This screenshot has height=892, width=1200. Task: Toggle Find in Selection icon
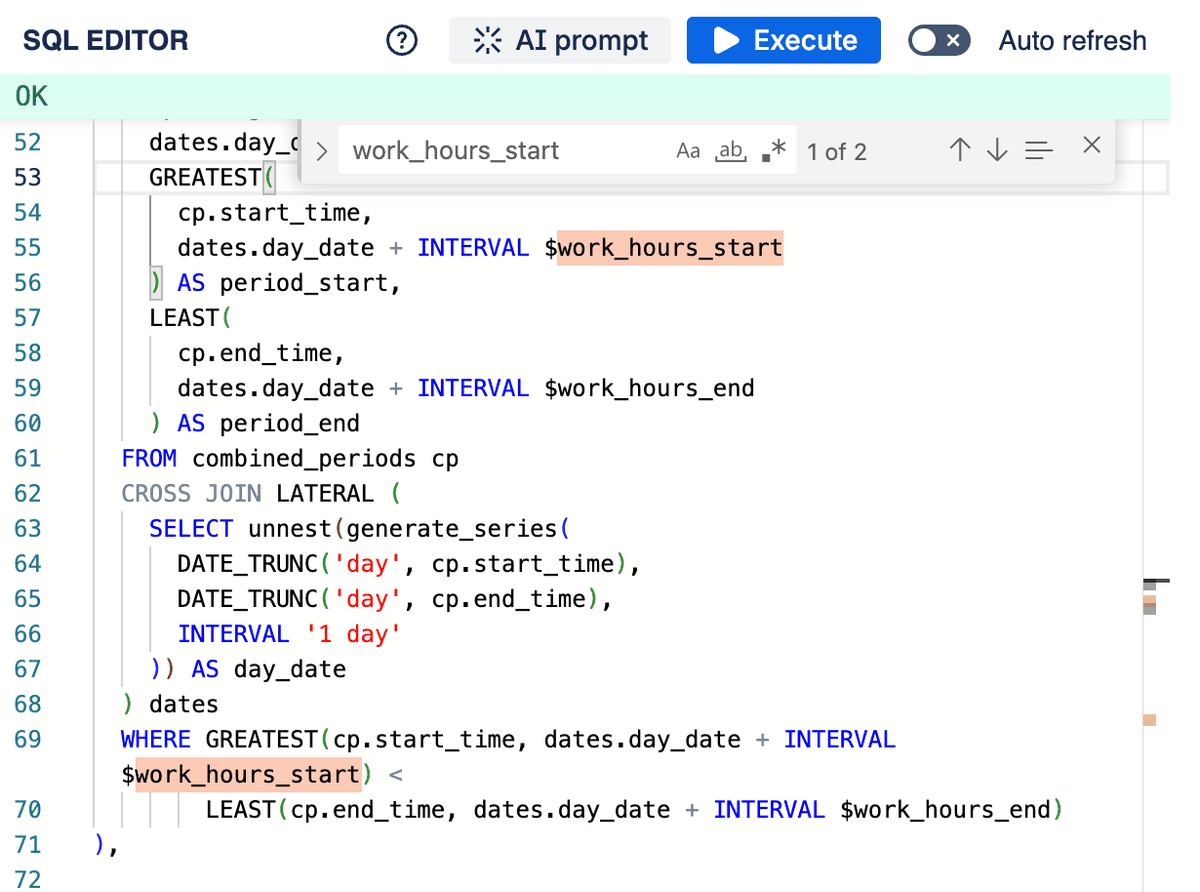[x=1040, y=151]
